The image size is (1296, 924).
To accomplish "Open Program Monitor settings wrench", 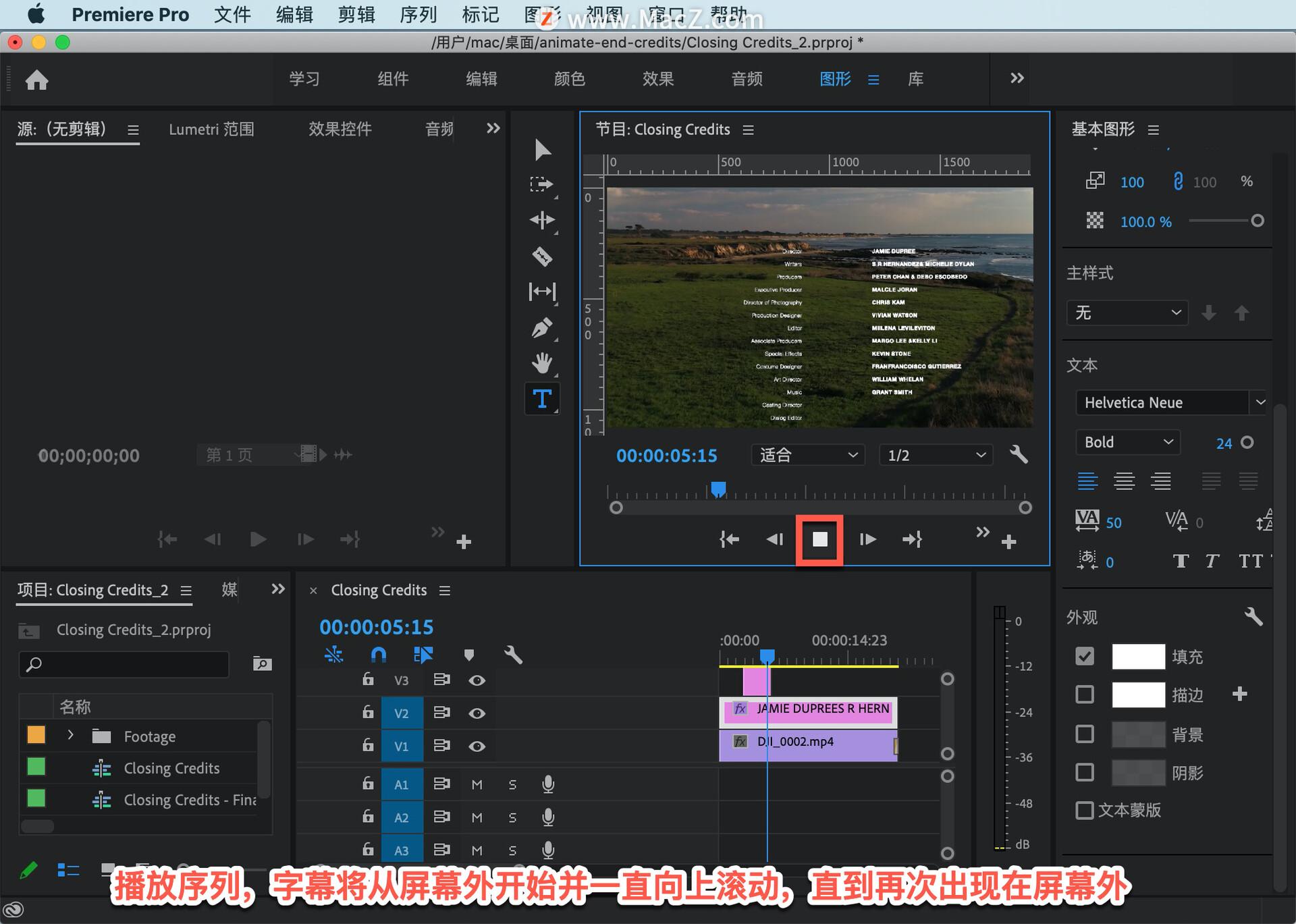I will click(1019, 455).
